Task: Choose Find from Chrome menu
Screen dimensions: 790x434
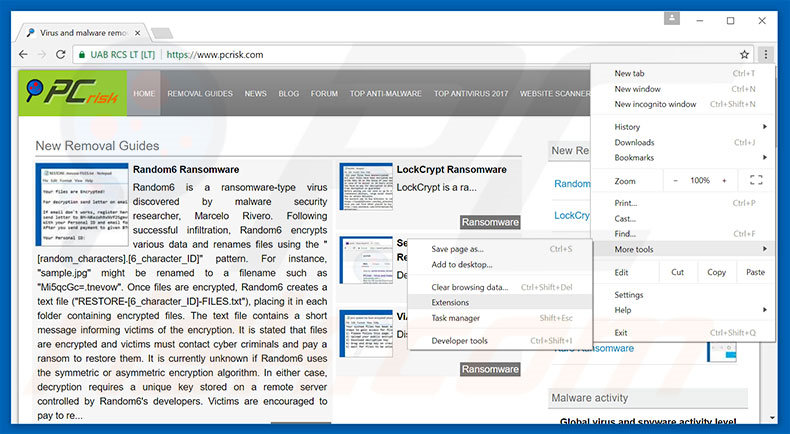Action: coord(683,234)
